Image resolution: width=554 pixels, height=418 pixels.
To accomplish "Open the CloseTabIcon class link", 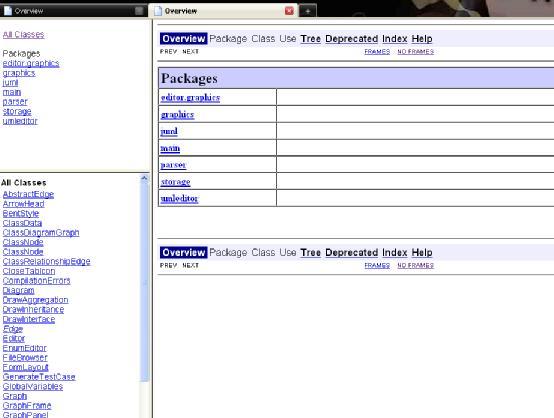I will coord(29,271).
